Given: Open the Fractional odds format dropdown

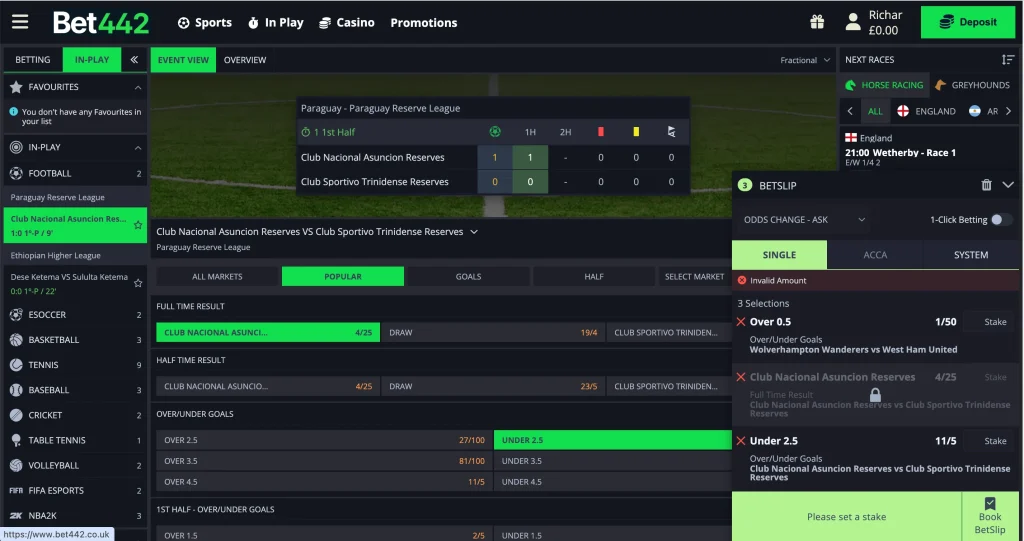Looking at the screenshot, I should click(805, 60).
